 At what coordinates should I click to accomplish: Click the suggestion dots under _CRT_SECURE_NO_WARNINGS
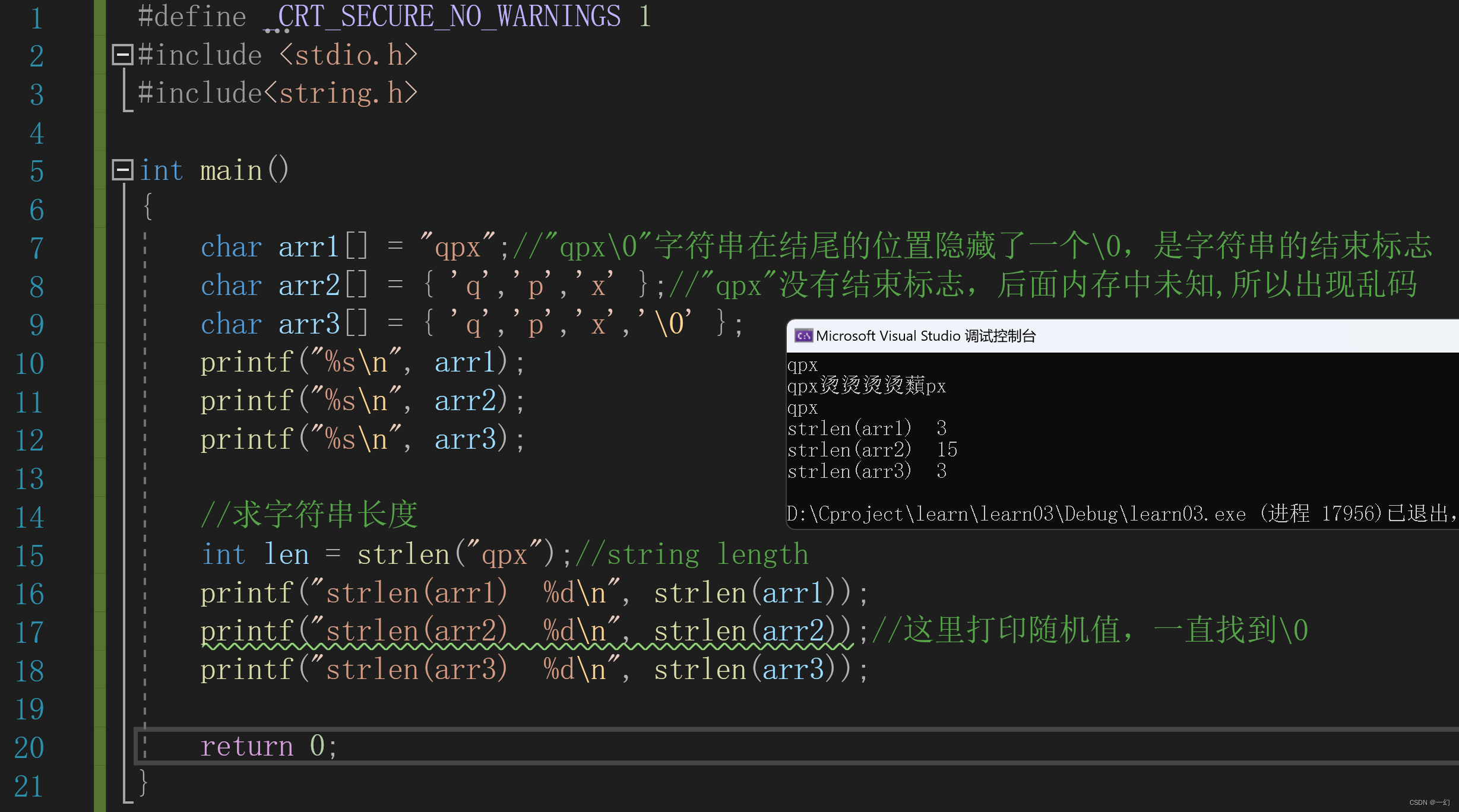coord(276,30)
